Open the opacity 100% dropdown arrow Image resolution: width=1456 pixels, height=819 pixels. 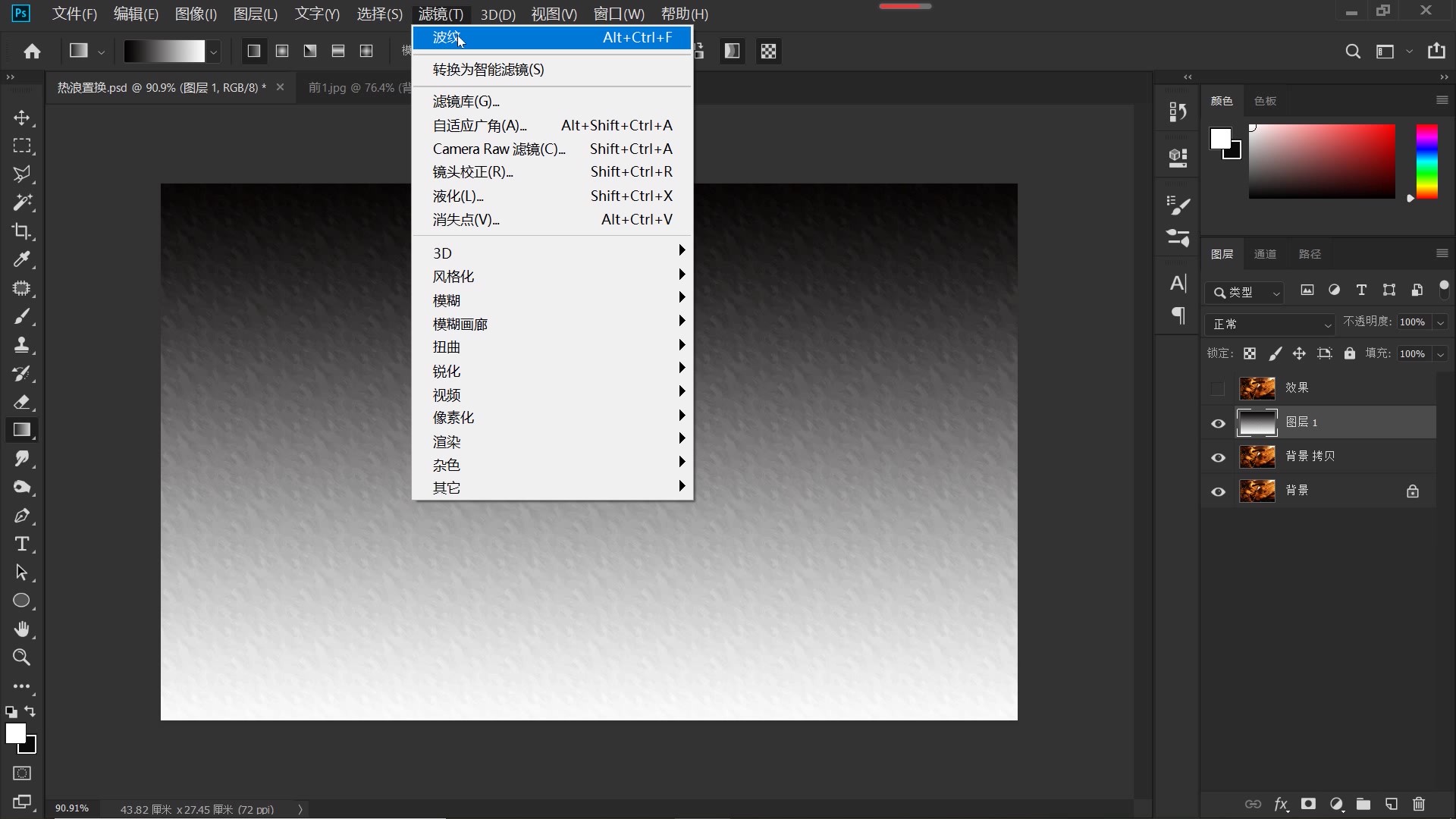pos(1440,323)
